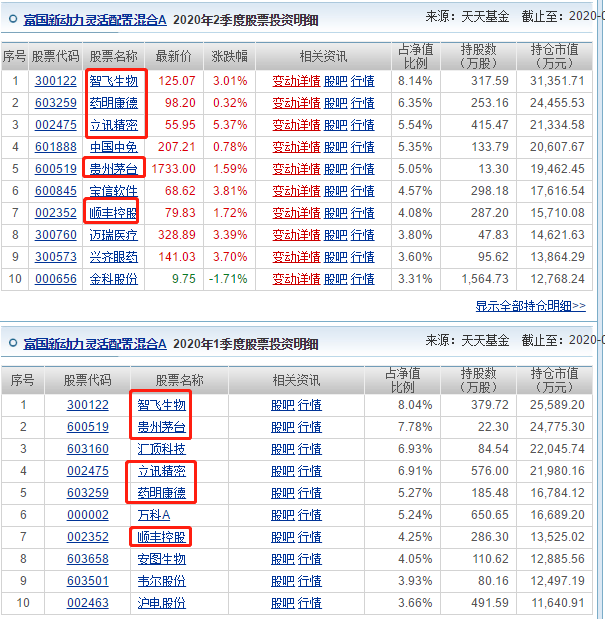Open 股吧 link for row 603160
Viewport: 605px width, 619px height.
click(x=283, y=449)
